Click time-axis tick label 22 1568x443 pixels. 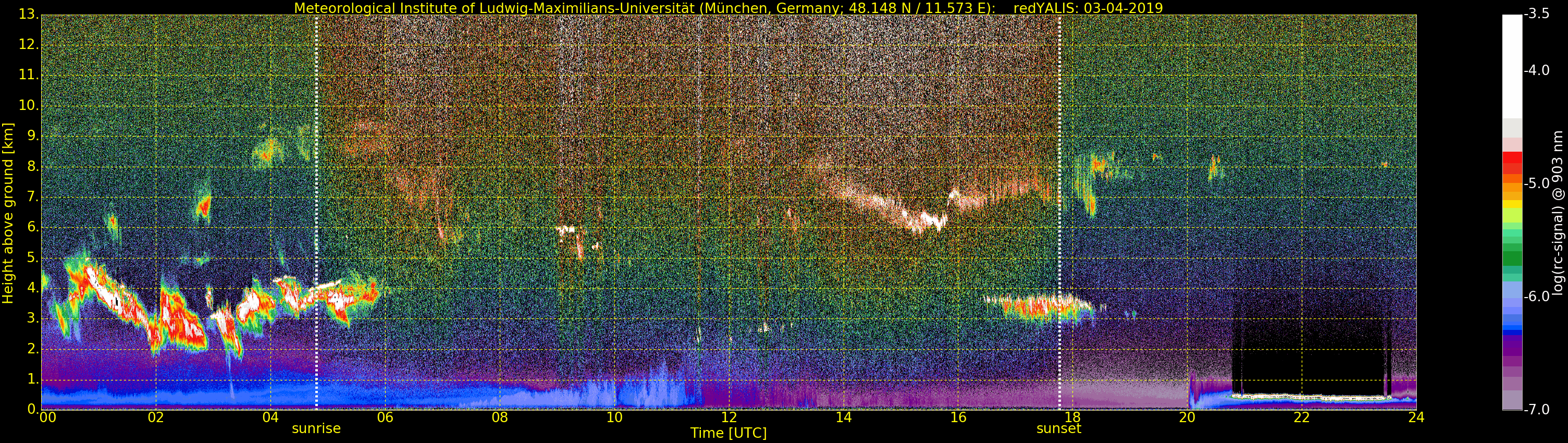click(1301, 417)
